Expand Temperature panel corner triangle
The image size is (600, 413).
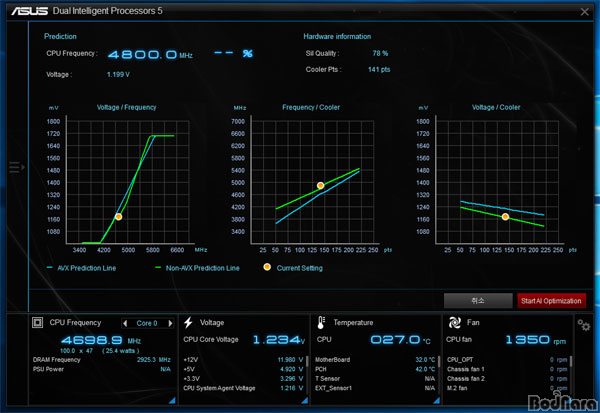[437, 400]
